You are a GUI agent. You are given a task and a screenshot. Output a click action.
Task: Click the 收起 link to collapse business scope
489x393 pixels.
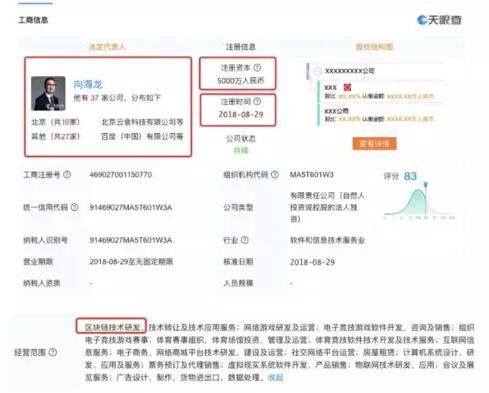click(x=275, y=378)
